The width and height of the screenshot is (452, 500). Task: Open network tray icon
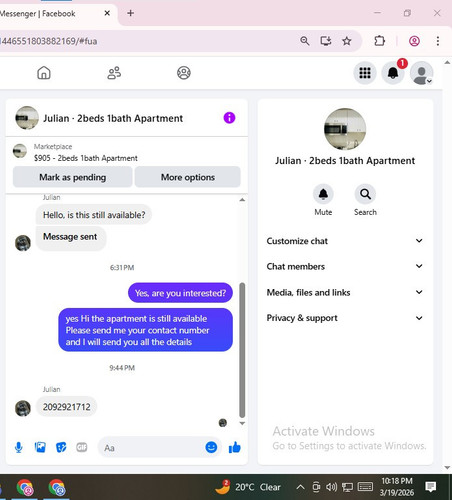pyautogui.click(x=347, y=487)
